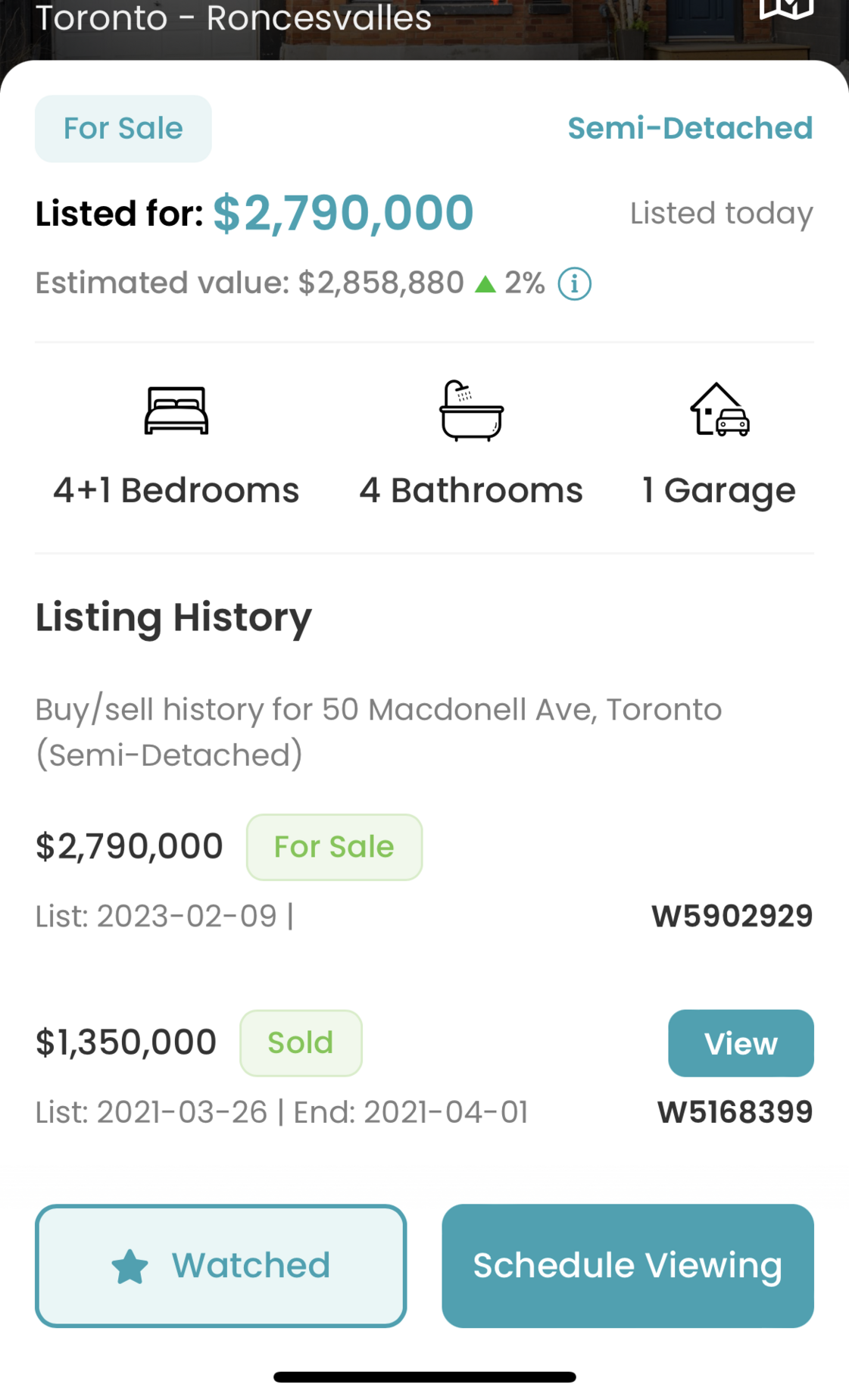The height and width of the screenshot is (1400, 849).
Task: Tap the bathtub icon above Bathrooms
Action: coord(471,411)
